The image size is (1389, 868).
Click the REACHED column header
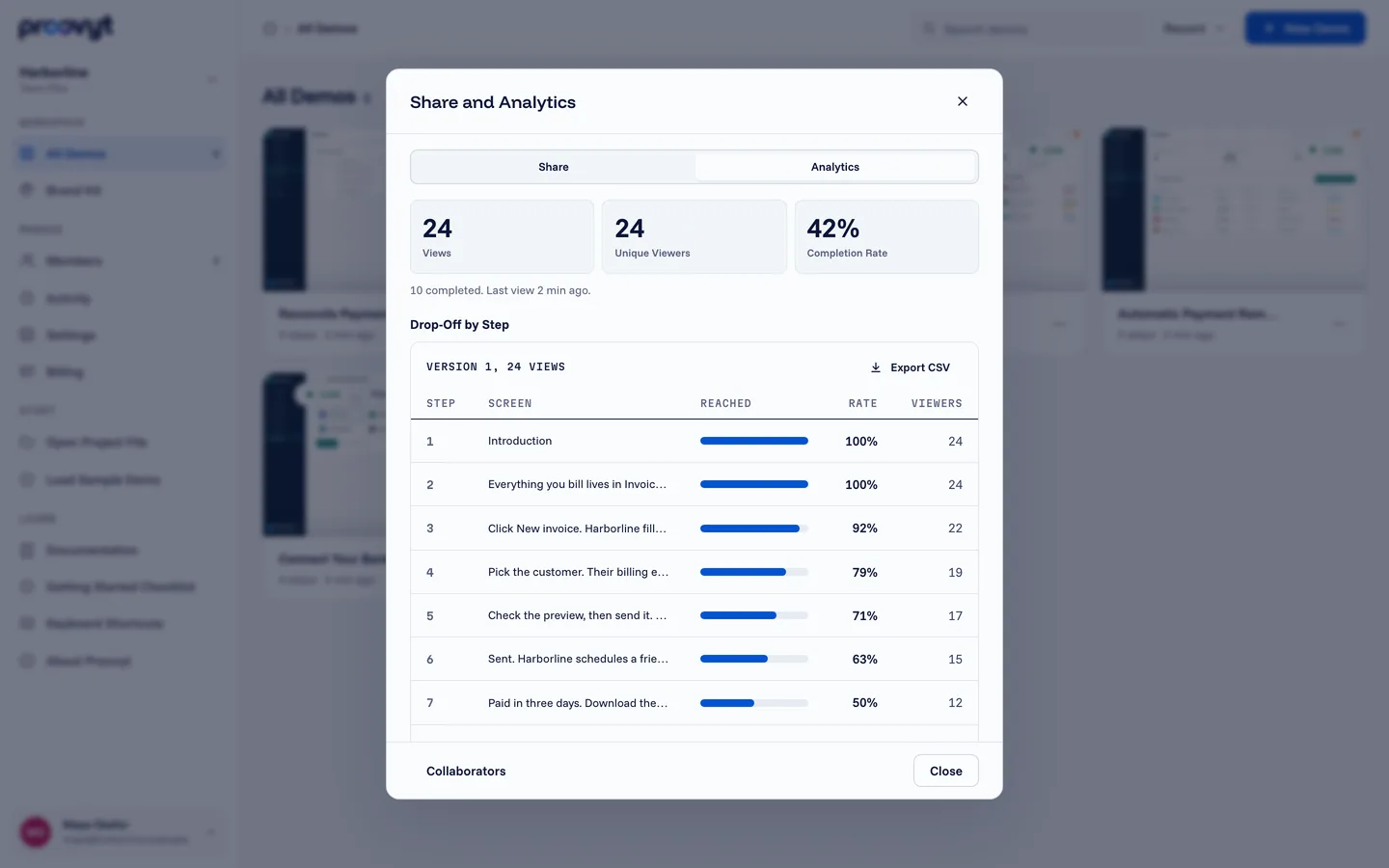click(725, 403)
